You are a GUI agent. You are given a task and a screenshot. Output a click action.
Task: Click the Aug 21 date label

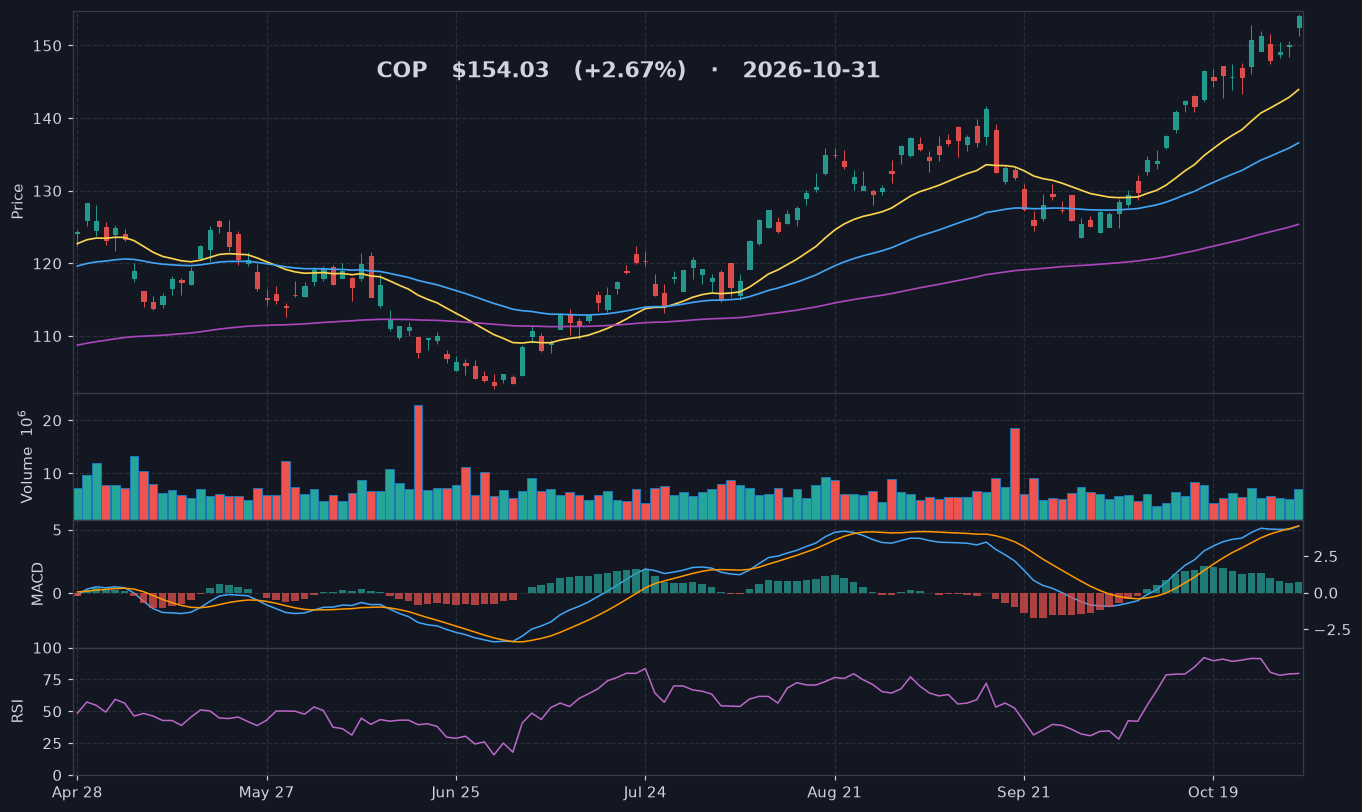[x=834, y=792]
